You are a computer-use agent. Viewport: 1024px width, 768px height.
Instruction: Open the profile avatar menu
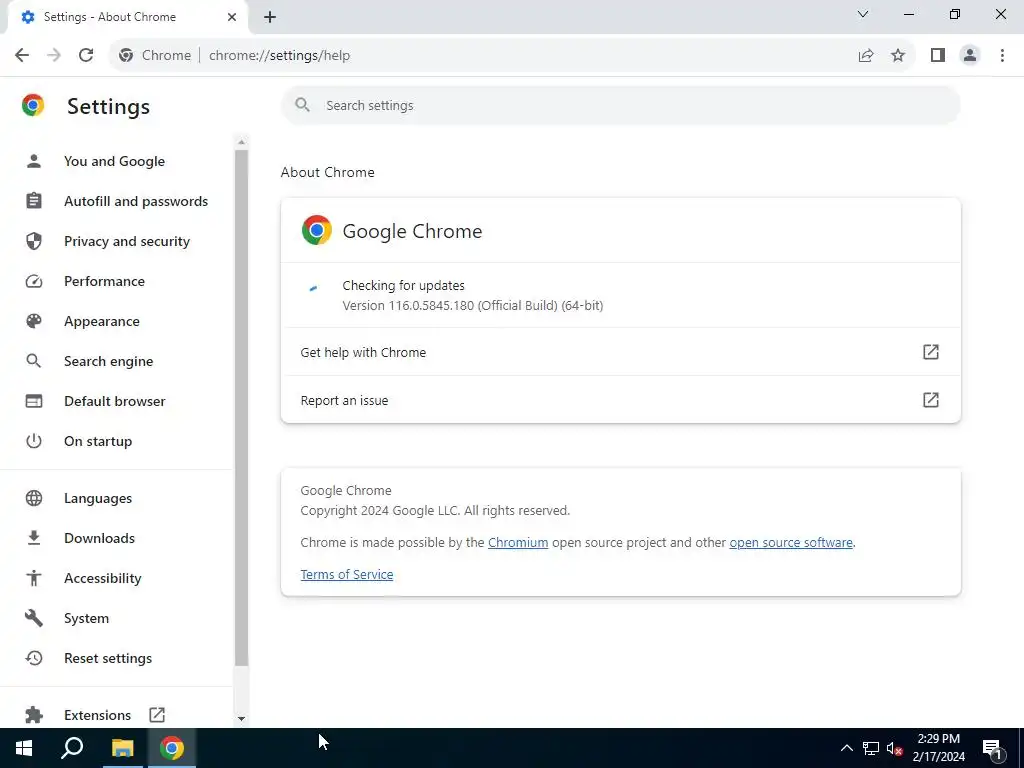point(970,56)
